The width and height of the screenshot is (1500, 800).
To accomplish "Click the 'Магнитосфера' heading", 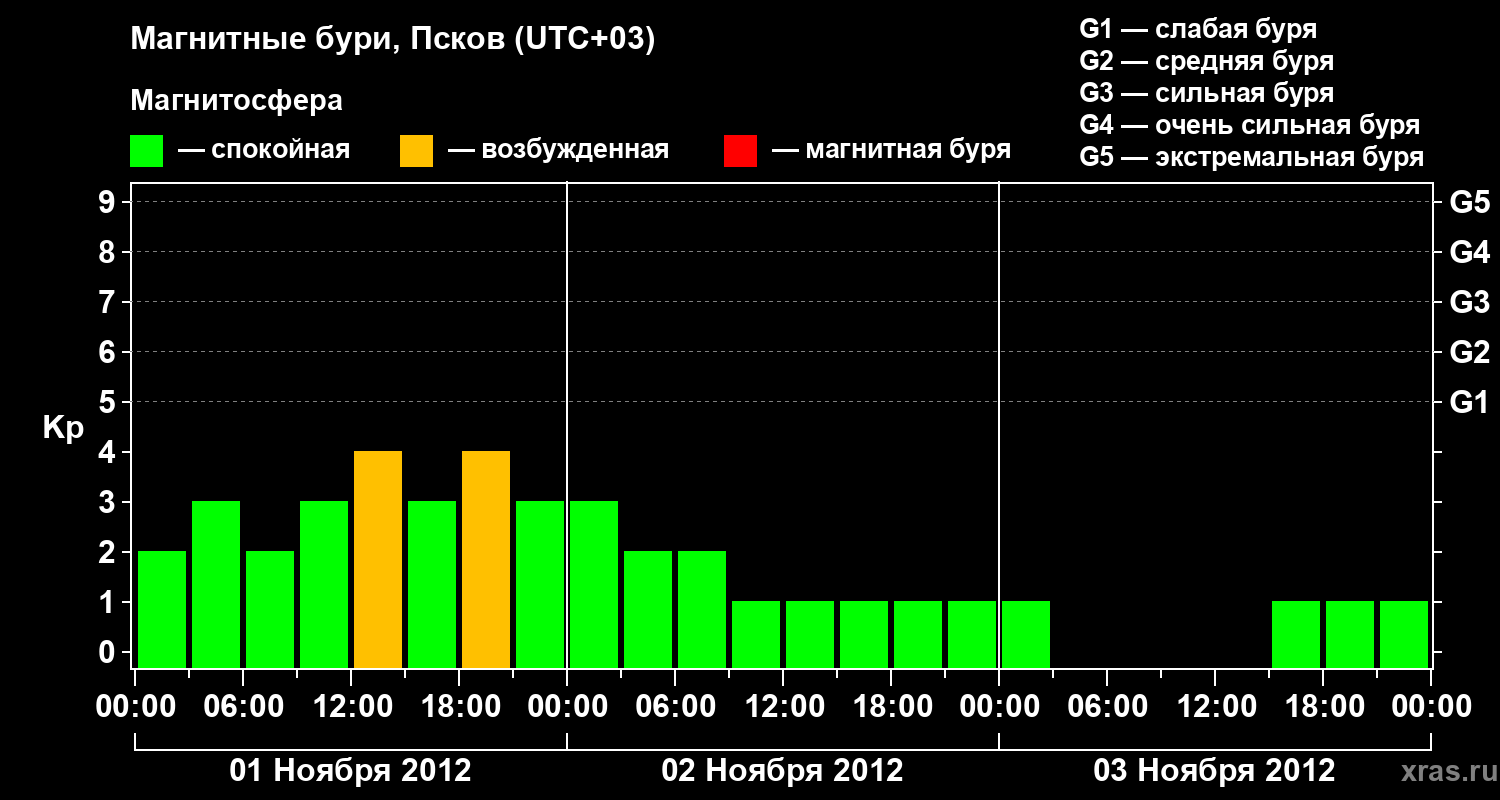I will (x=236, y=101).
